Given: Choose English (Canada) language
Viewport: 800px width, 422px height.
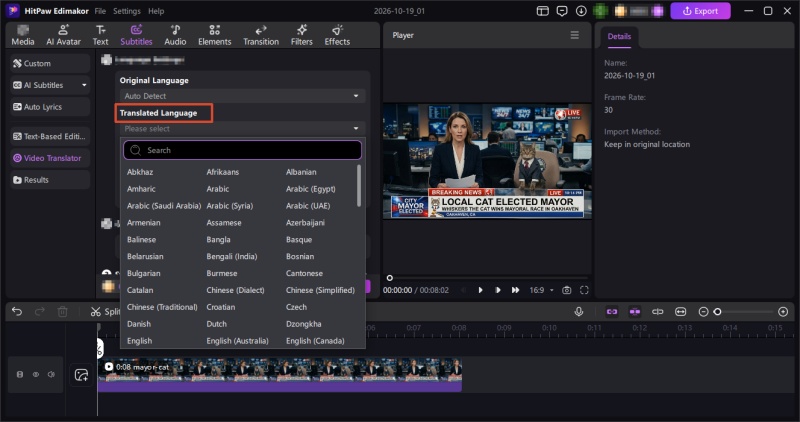Looking at the screenshot, I should 315,341.
